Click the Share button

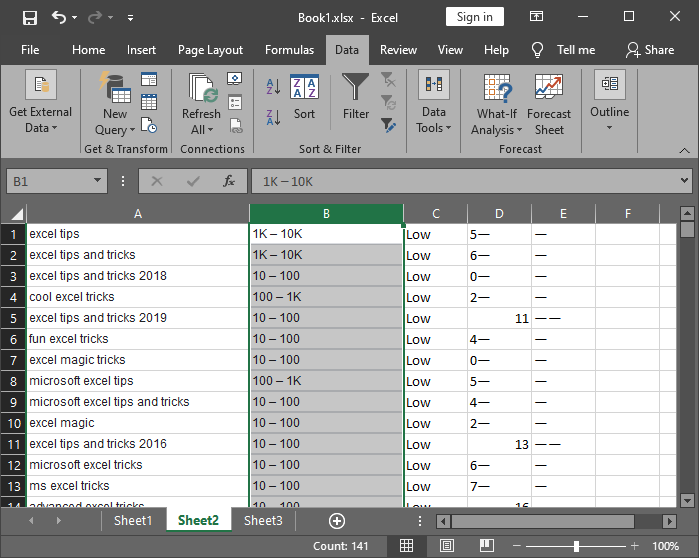coord(650,50)
